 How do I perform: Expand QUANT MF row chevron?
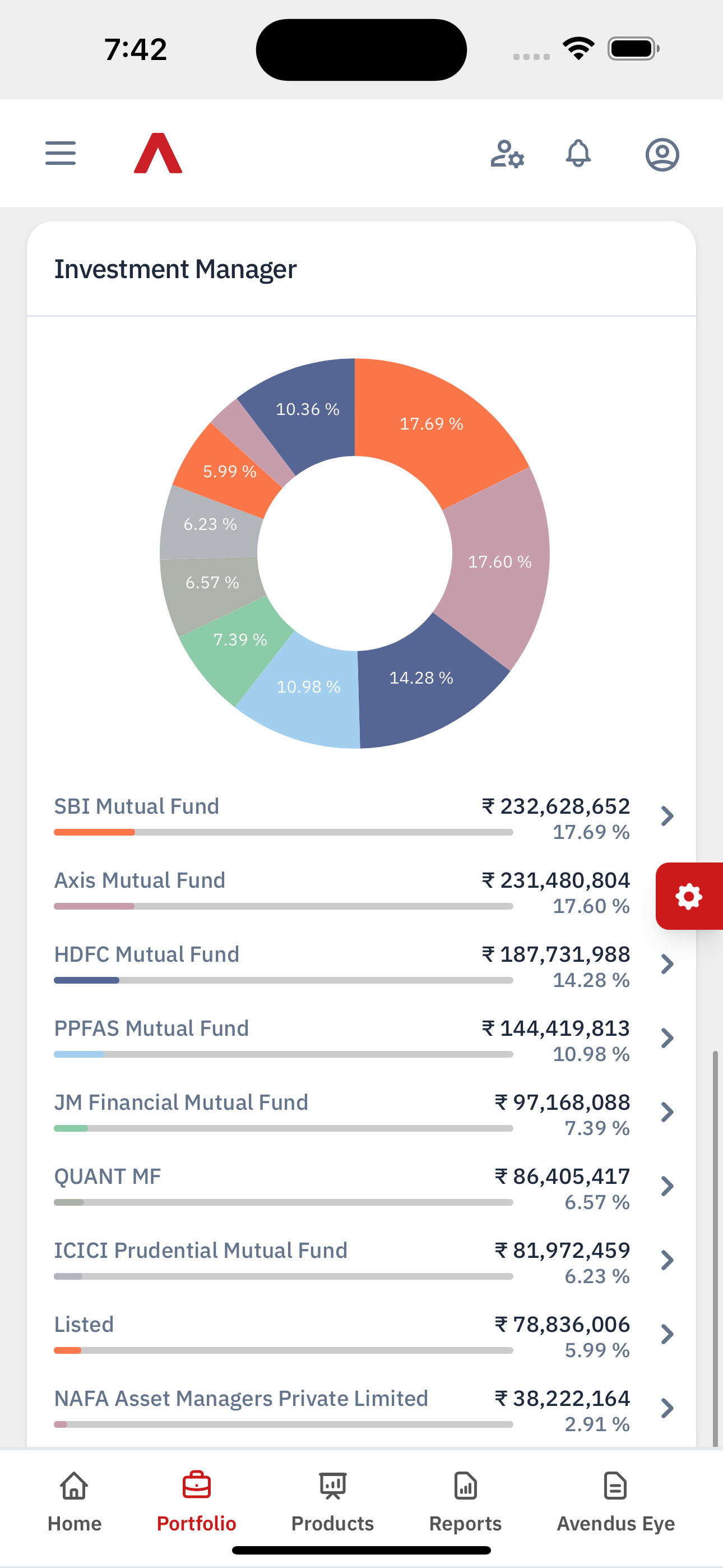click(x=667, y=1186)
